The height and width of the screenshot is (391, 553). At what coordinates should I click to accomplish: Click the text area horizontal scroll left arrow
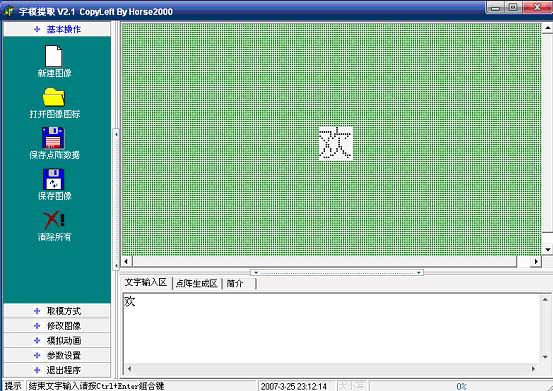[x=129, y=369]
